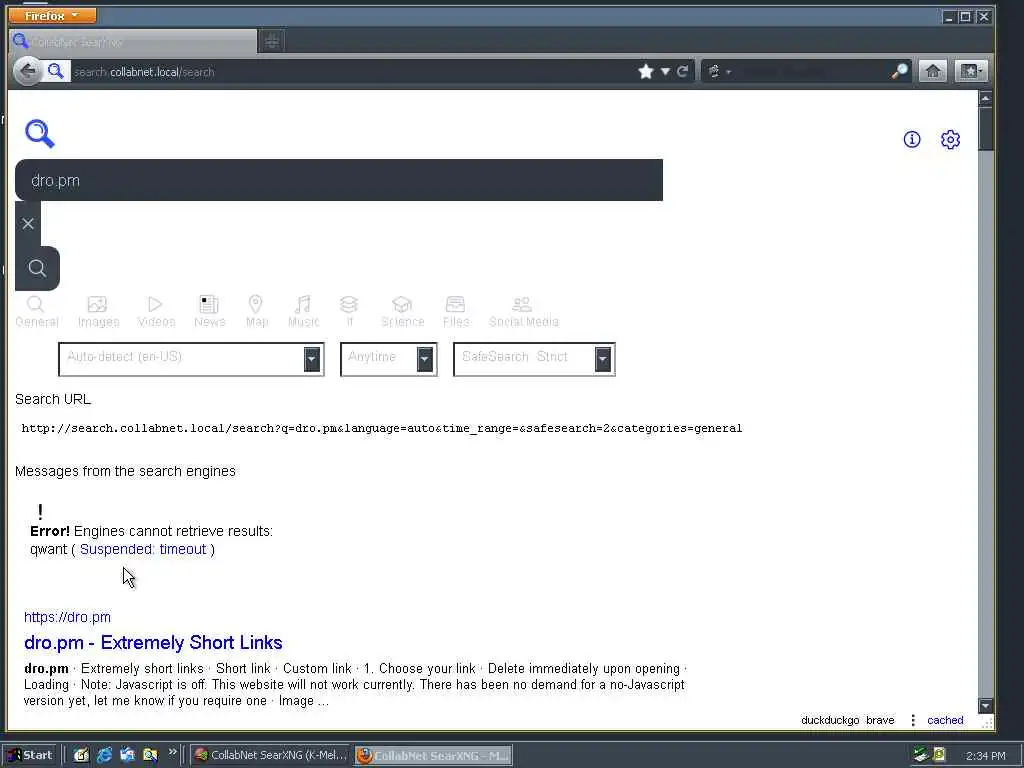The height and width of the screenshot is (768, 1024).
Task: Open the SearXNG about info icon
Action: click(x=912, y=139)
